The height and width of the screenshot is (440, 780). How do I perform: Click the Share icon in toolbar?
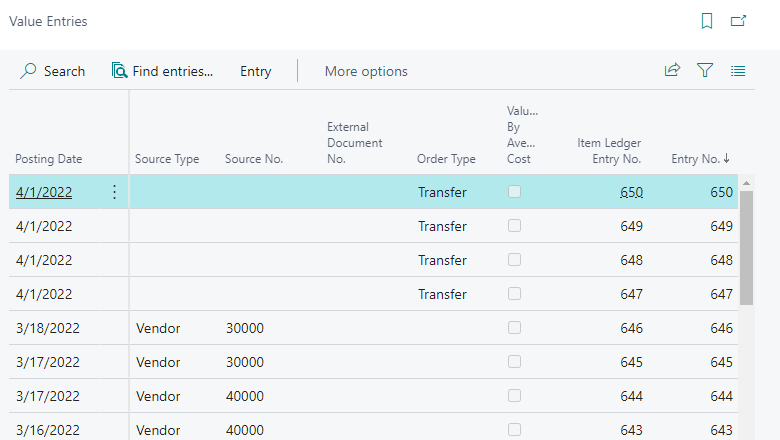point(672,71)
